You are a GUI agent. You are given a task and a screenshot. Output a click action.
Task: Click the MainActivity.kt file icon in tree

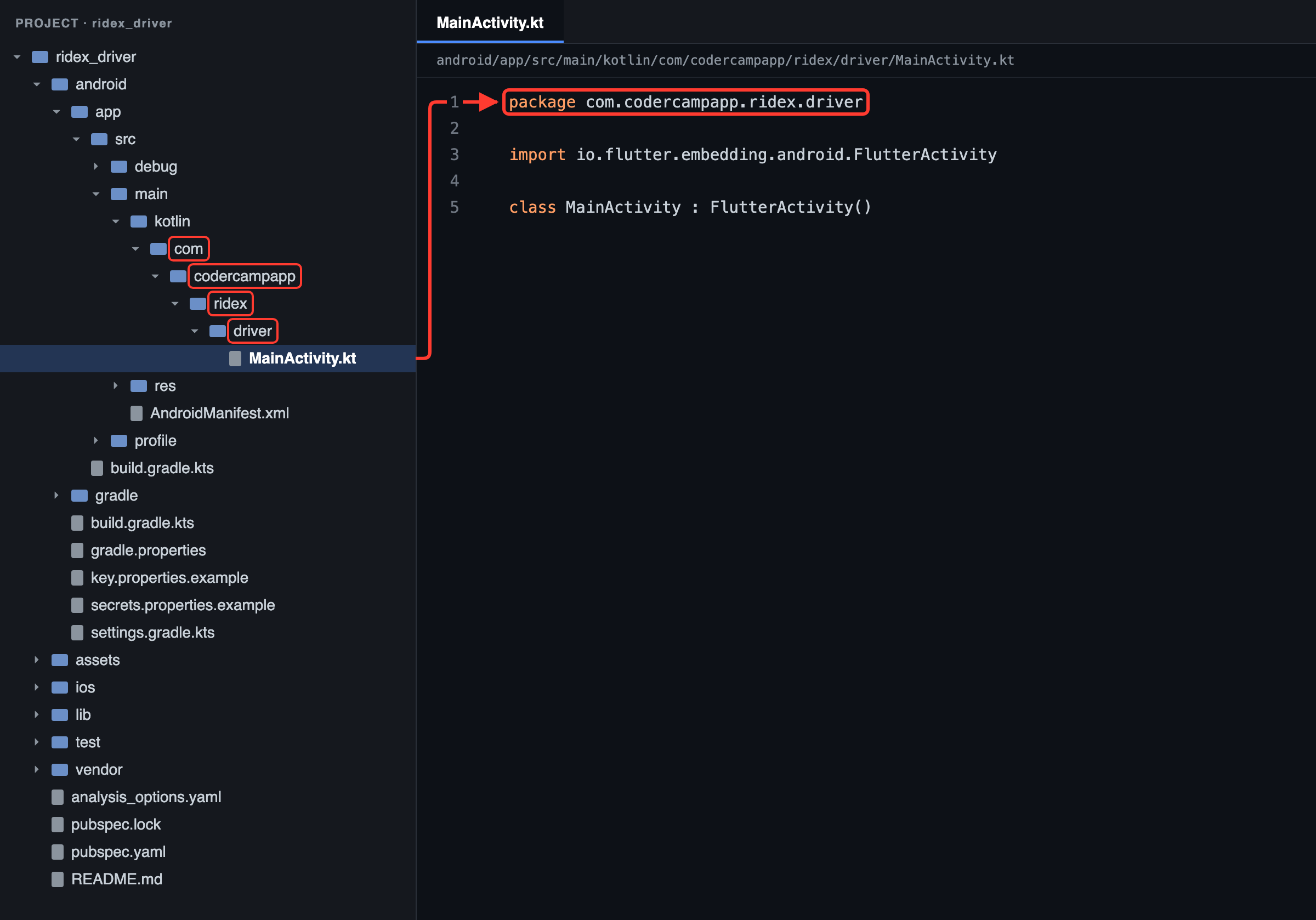coord(235,358)
